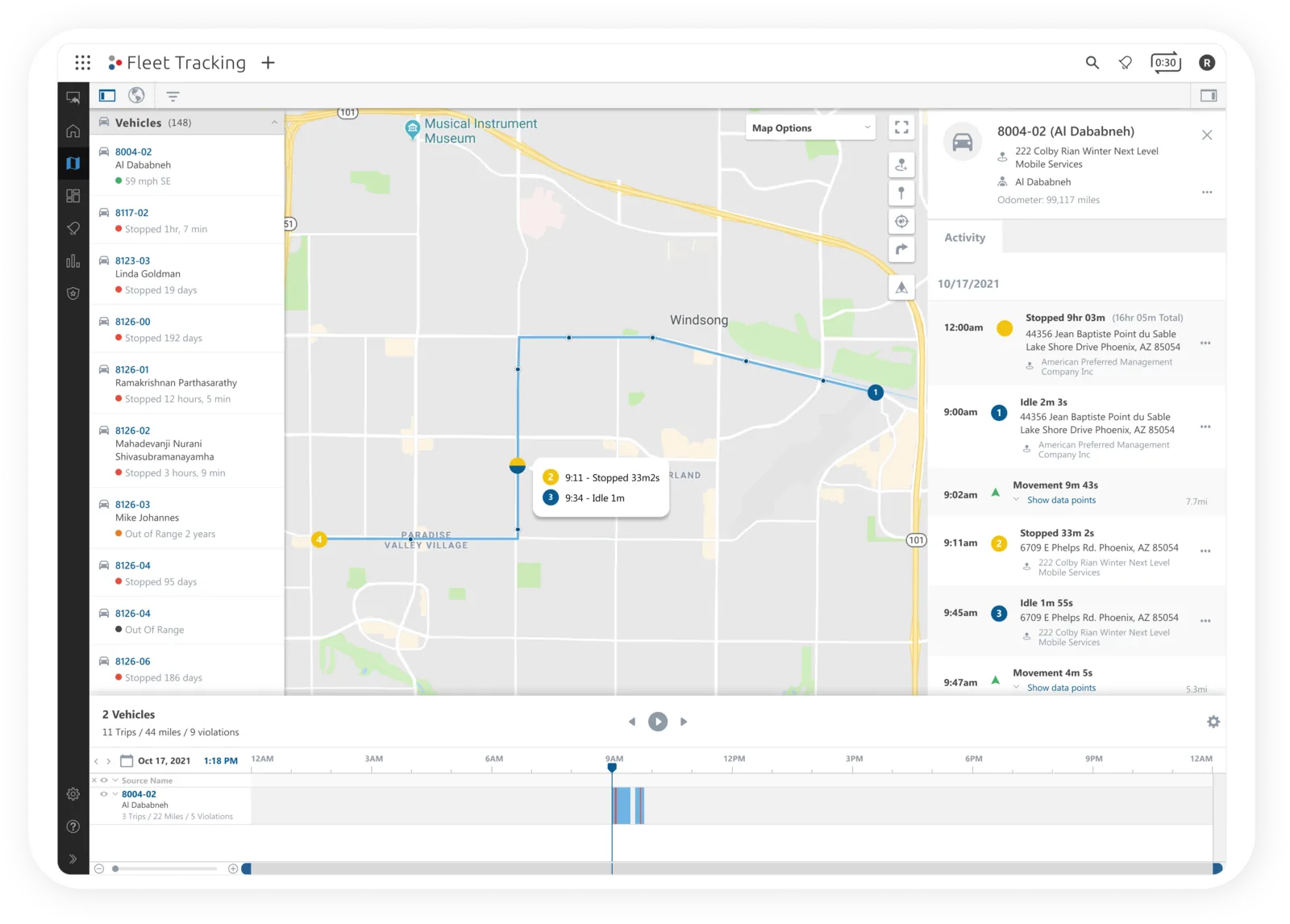The image size is (1290, 924).
Task: Open the filter icon above vehicle list
Action: (x=173, y=96)
